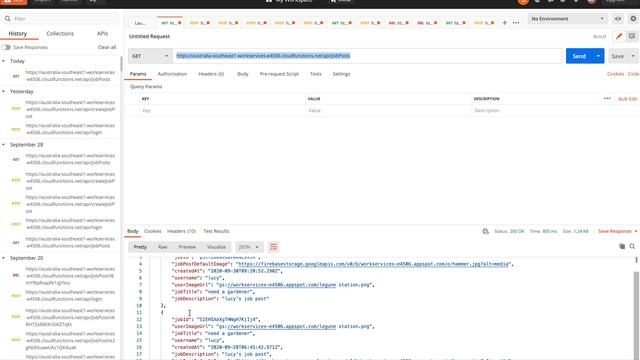Open the response Headers (10) tab

pyautogui.click(x=181, y=231)
